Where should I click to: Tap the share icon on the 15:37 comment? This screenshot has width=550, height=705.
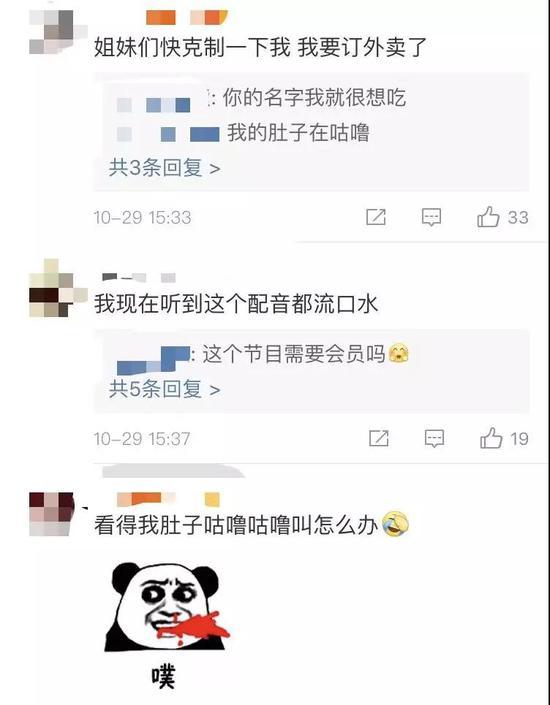tap(379, 438)
